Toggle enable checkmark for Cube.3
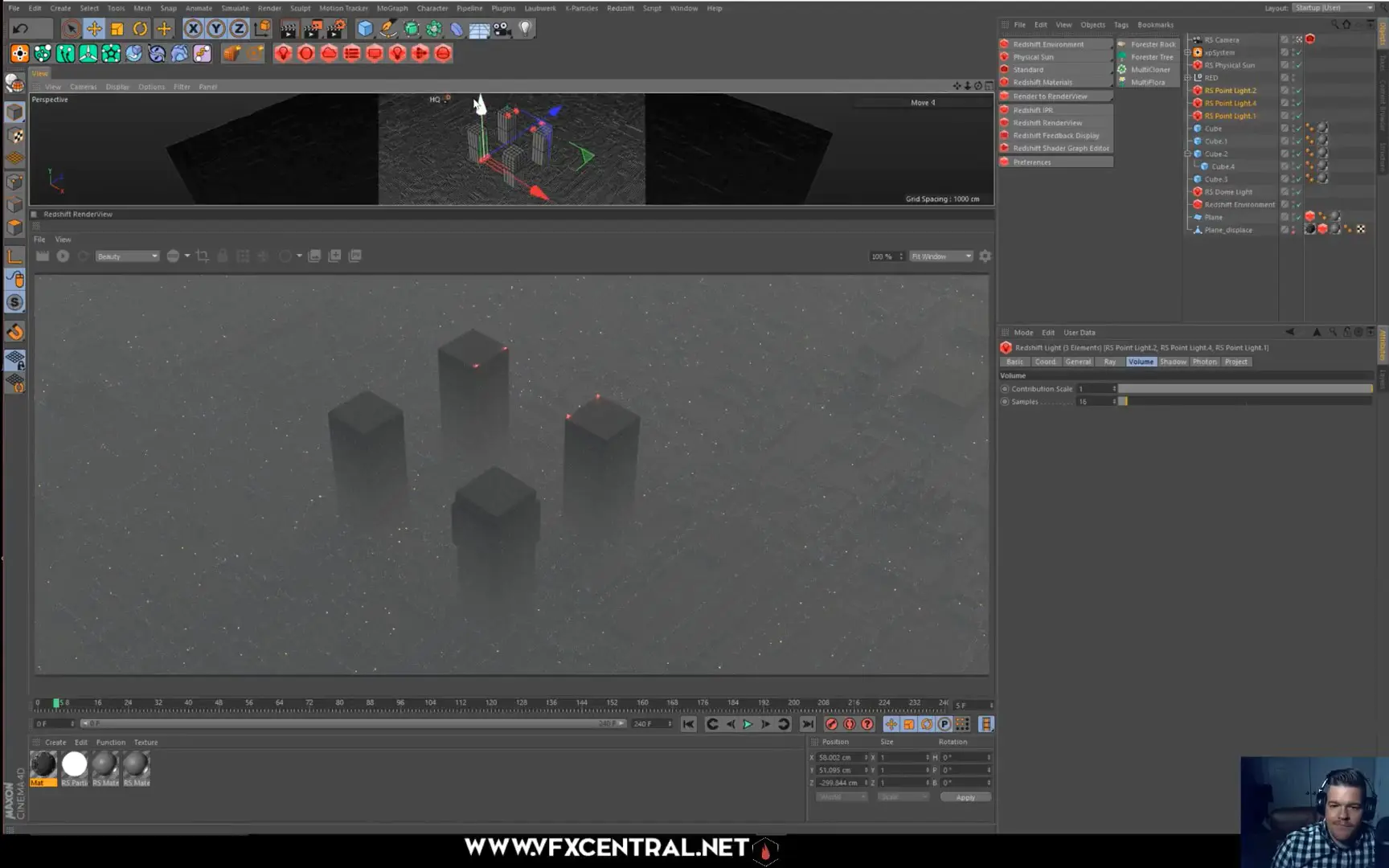 coord(1297,179)
